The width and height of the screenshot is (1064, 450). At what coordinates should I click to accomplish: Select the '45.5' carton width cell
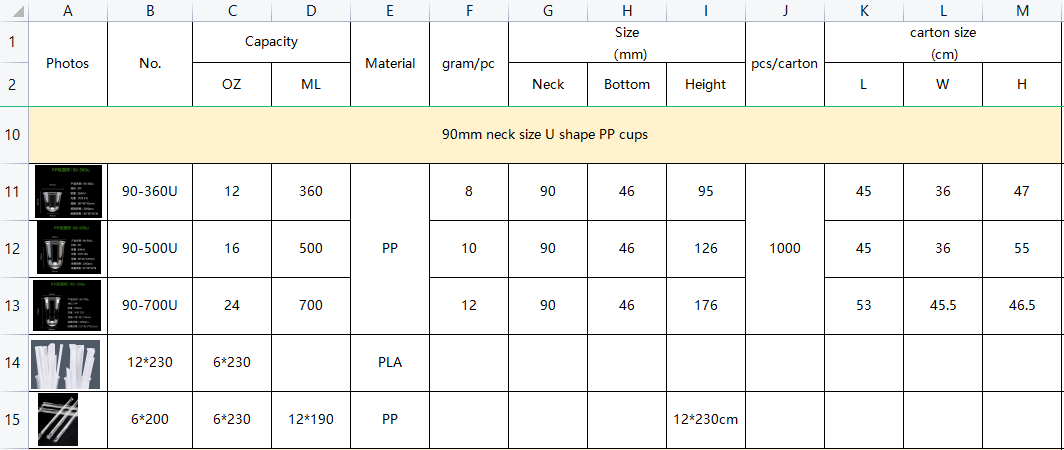tap(942, 305)
